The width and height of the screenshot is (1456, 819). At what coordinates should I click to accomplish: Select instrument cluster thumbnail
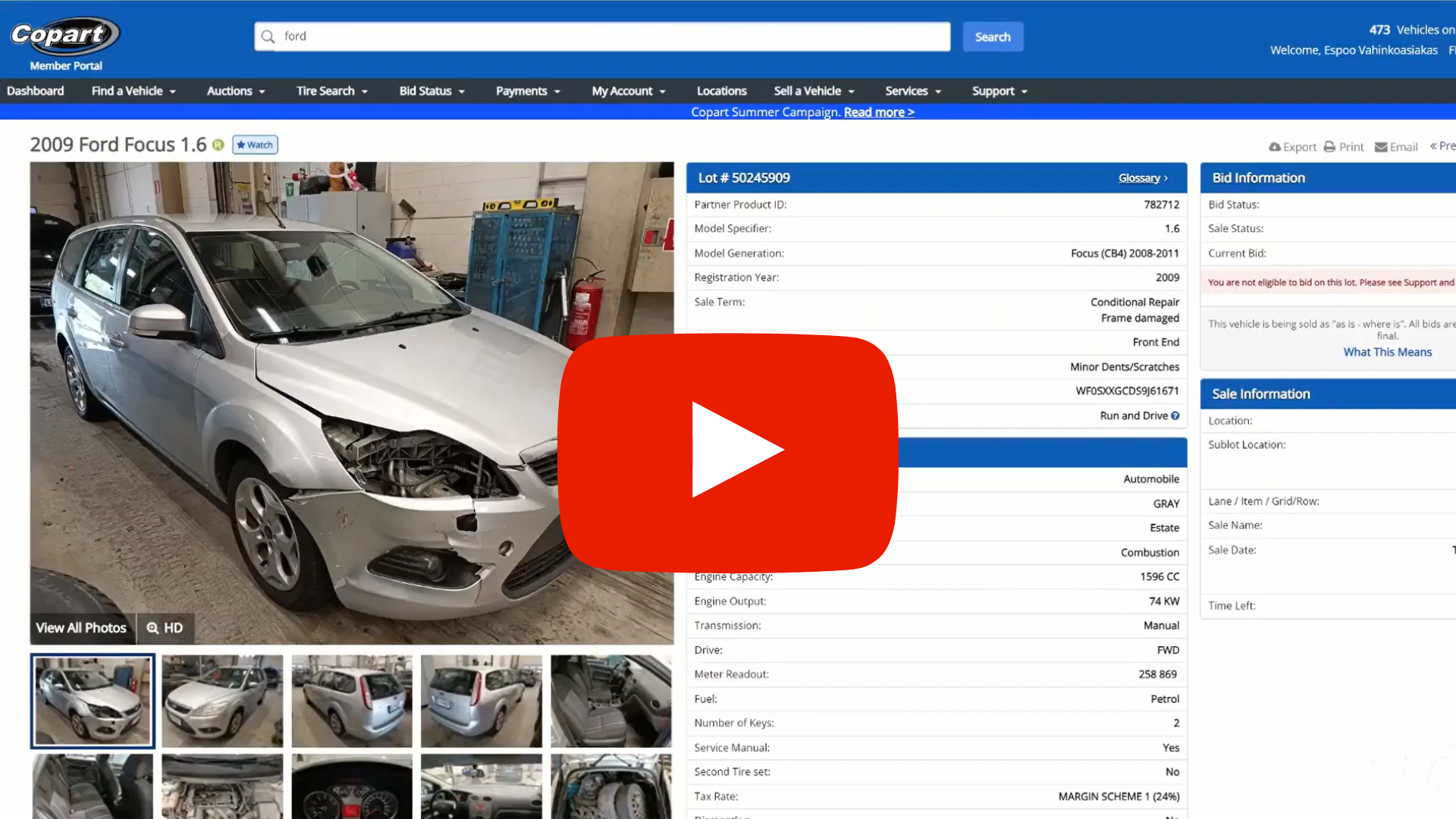tap(352, 786)
